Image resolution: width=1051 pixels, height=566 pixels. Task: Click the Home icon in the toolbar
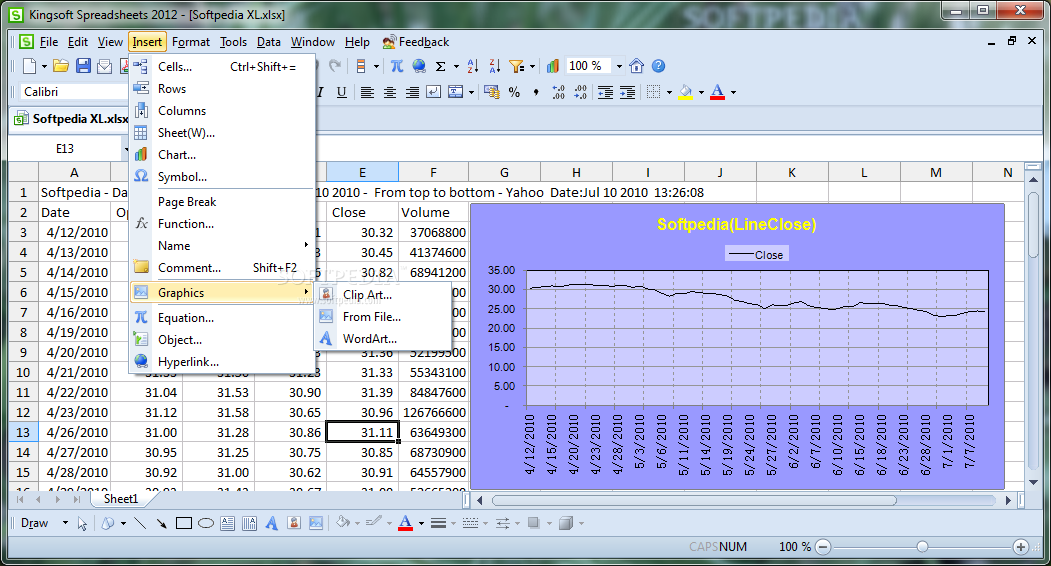tap(637, 66)
